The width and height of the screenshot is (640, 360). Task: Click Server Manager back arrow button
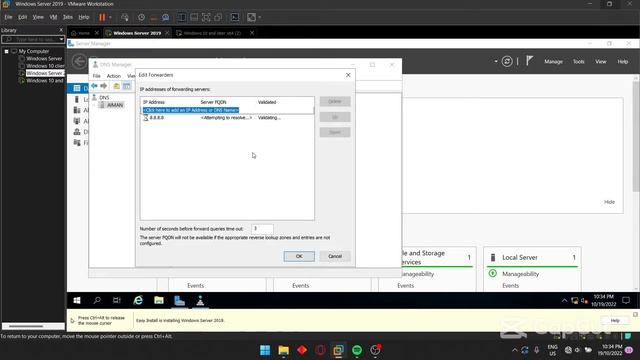(79, 62)
